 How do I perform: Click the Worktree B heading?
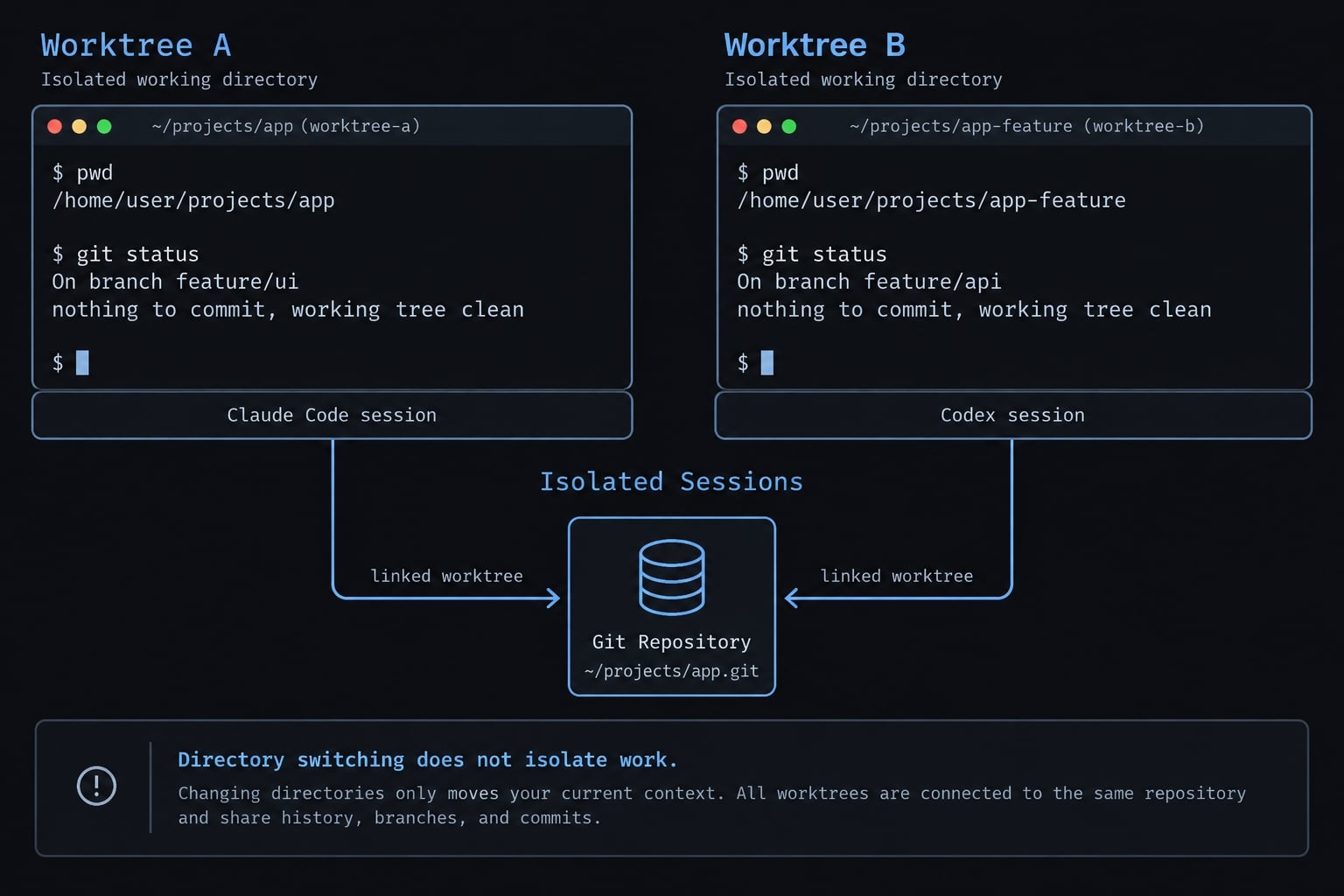(815, 45)
